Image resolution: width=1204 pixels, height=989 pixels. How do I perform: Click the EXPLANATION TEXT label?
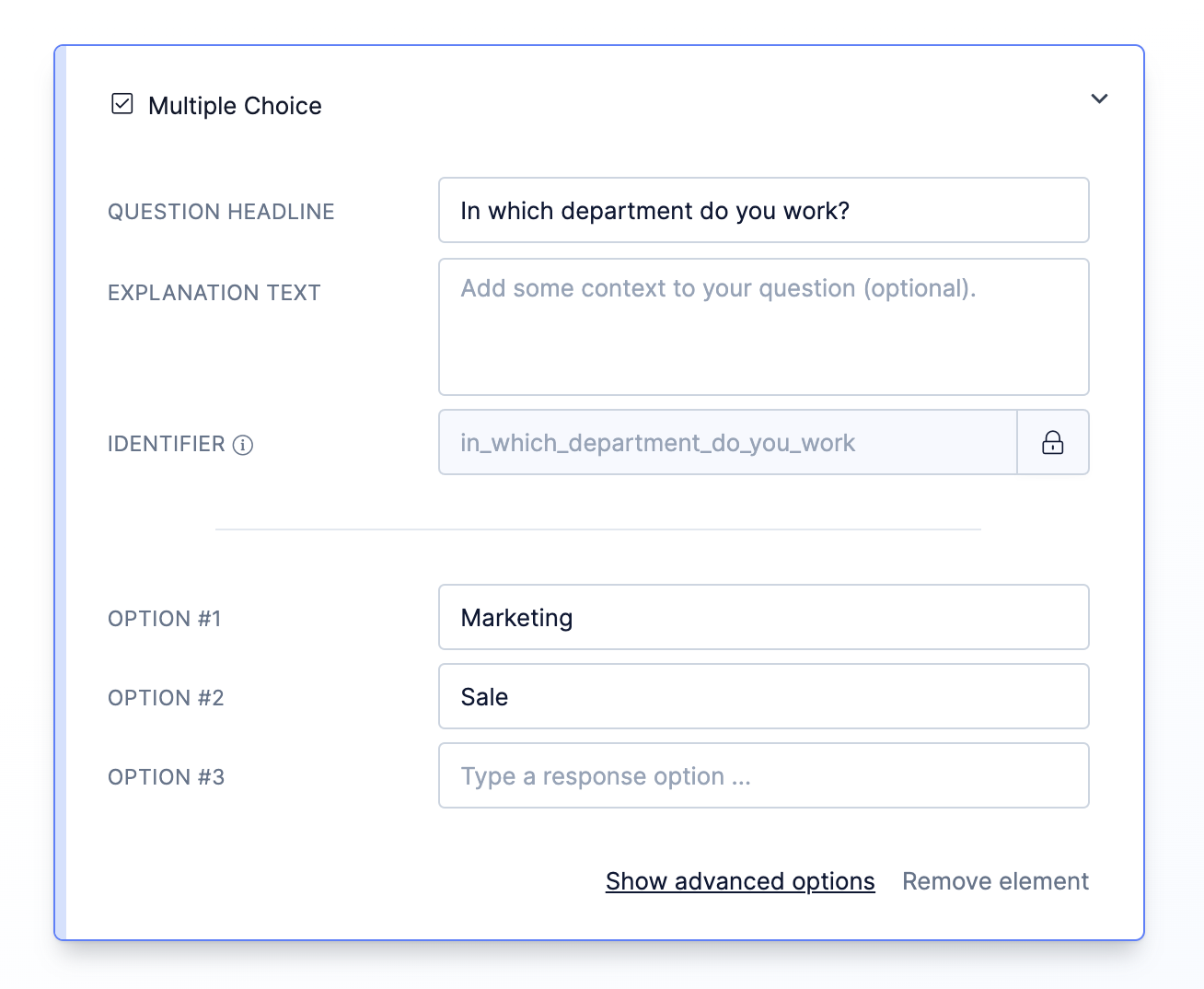pos(214,292)
